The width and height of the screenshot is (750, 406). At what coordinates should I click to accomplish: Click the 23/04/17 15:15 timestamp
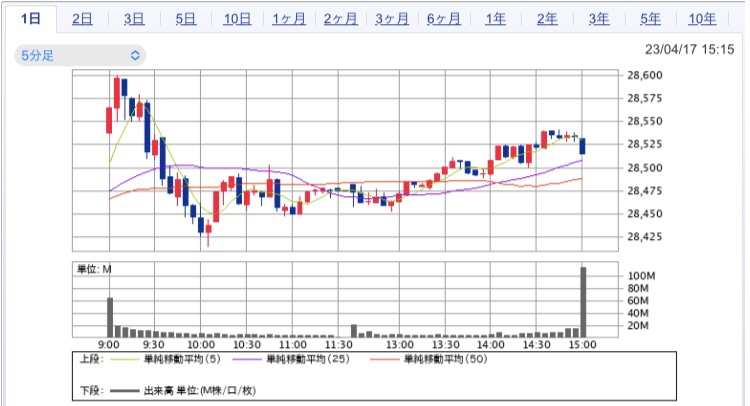pos(689,49)
